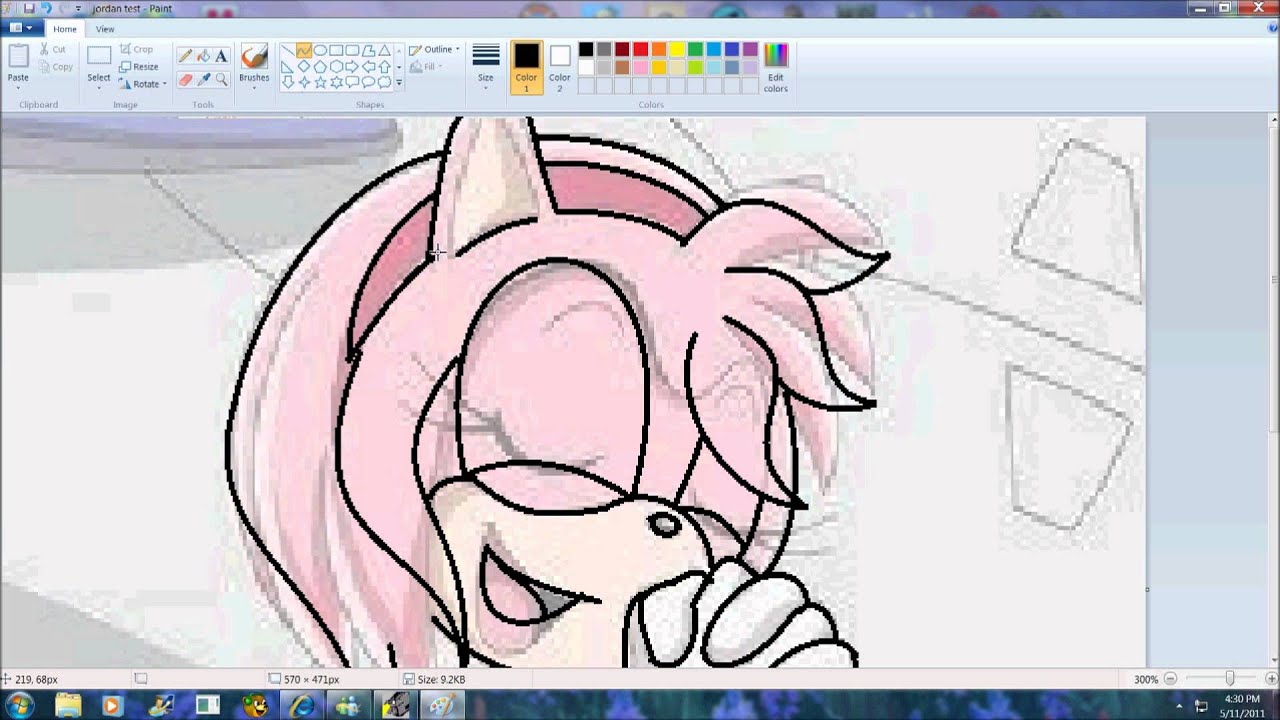The image size is (1280, 720).
Task: Select the Right triangle shape
Action: pos(288,66)
